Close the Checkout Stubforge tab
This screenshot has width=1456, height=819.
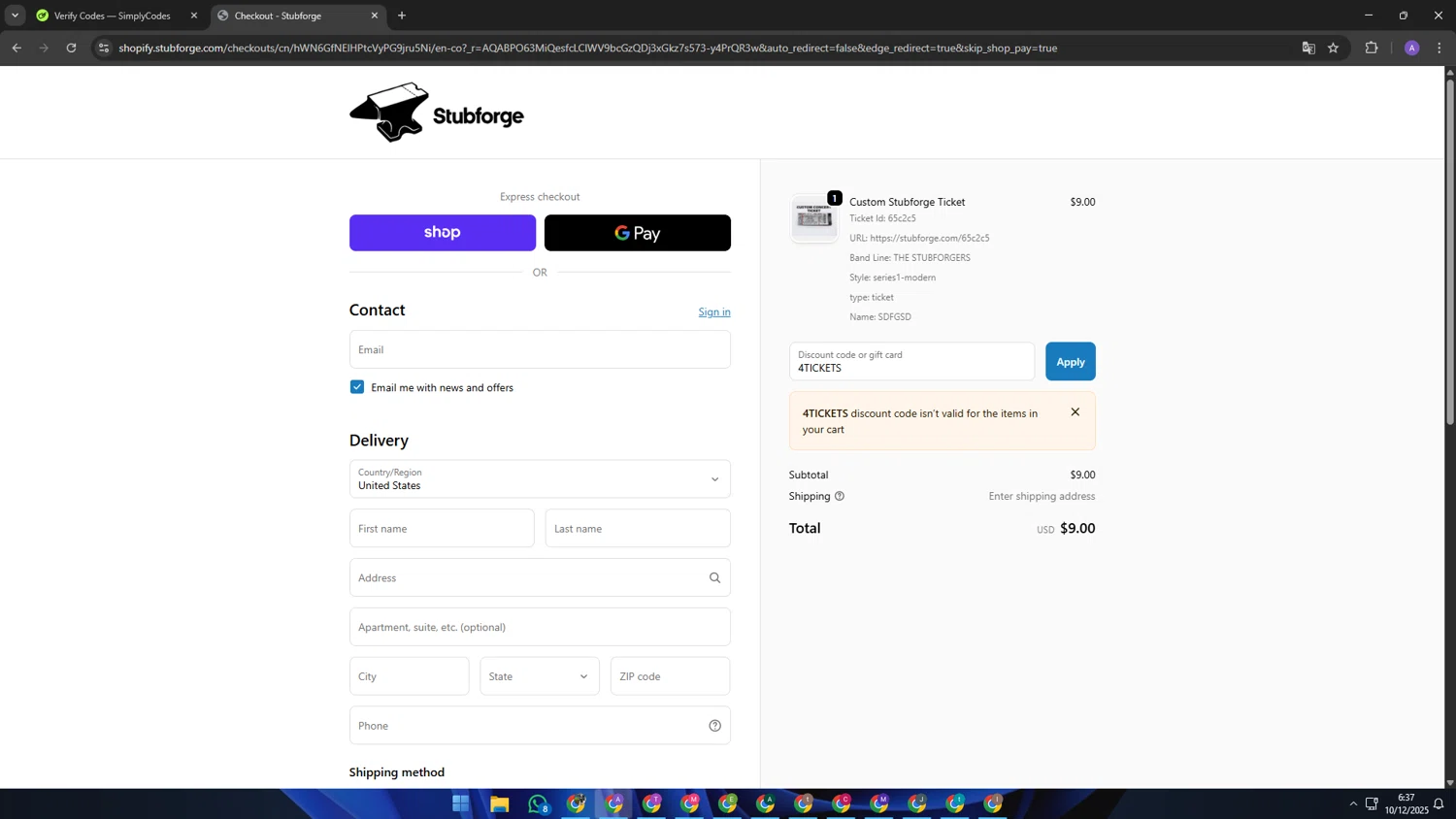(x=375, y=16)
